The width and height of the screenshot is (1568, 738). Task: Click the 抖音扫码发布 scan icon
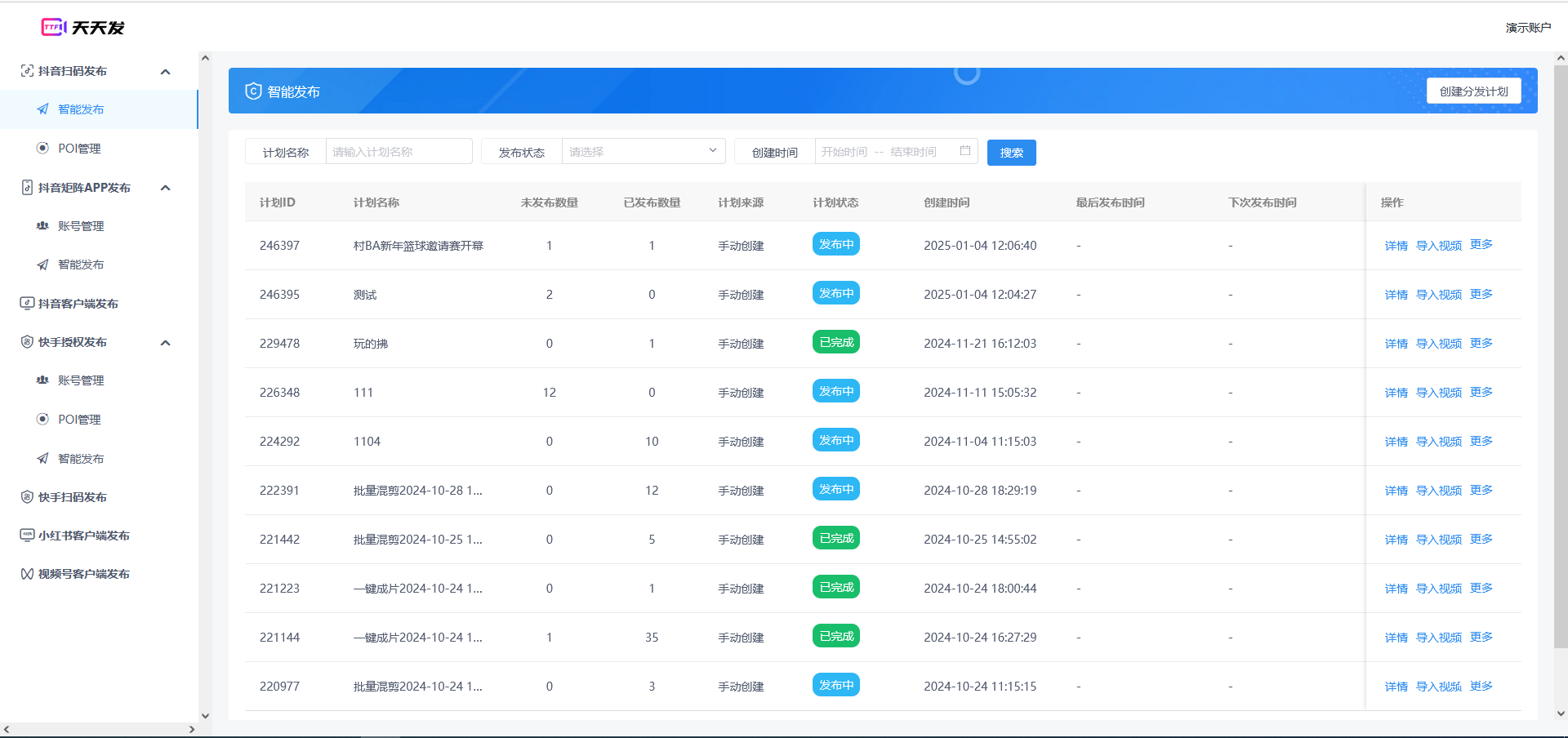tap(27, 71)
